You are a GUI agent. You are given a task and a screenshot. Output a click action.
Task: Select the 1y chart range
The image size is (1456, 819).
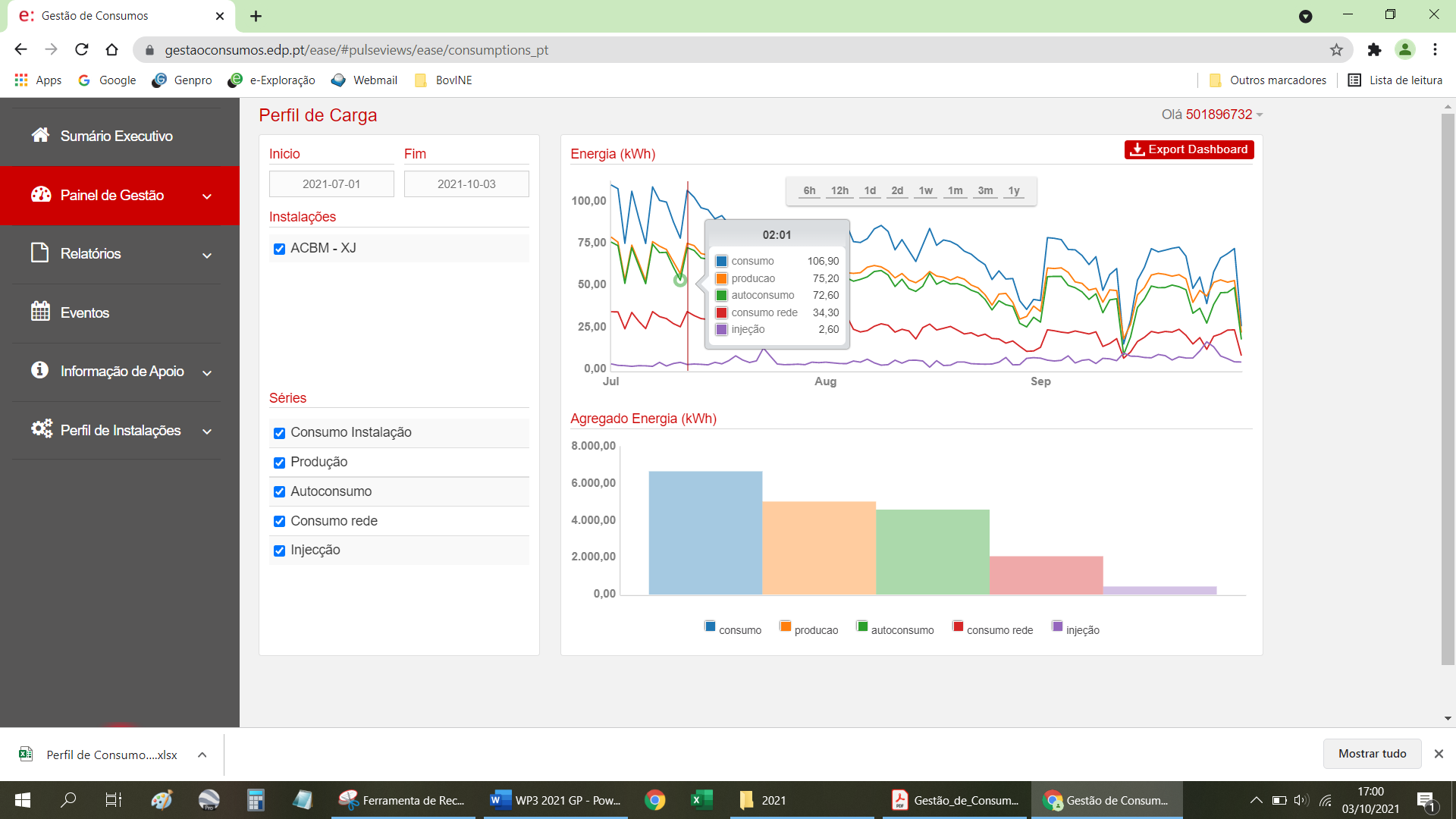click(x=1014, y=191)
